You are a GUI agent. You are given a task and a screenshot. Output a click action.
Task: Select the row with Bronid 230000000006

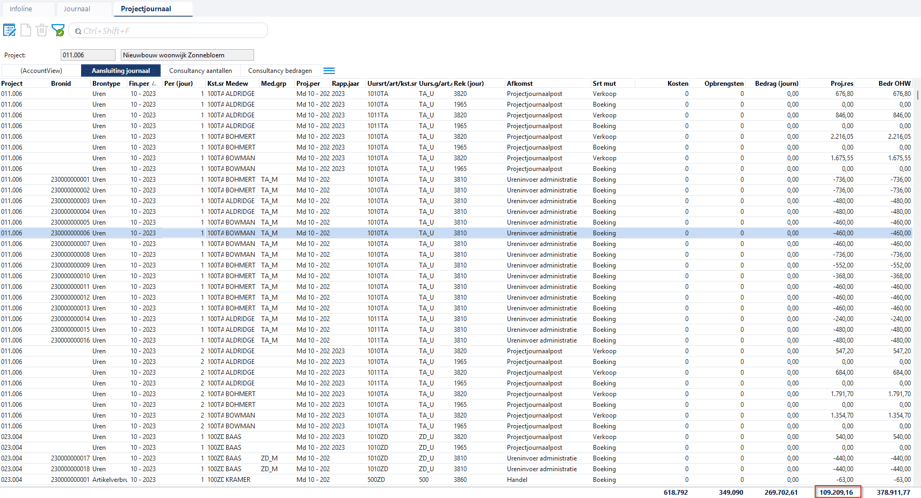point(456,233)
